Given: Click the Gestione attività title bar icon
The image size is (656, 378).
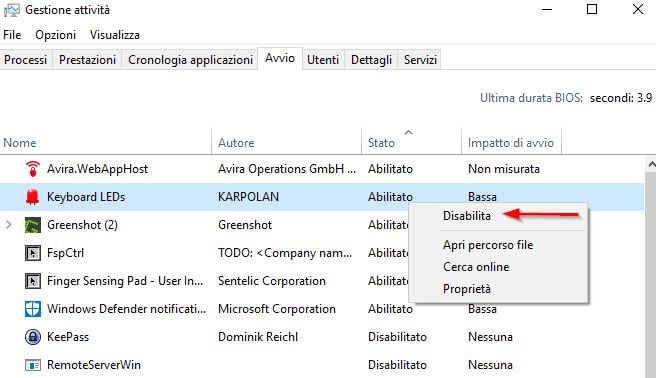Looking at the screenshot, I should [x=11, y=10].
